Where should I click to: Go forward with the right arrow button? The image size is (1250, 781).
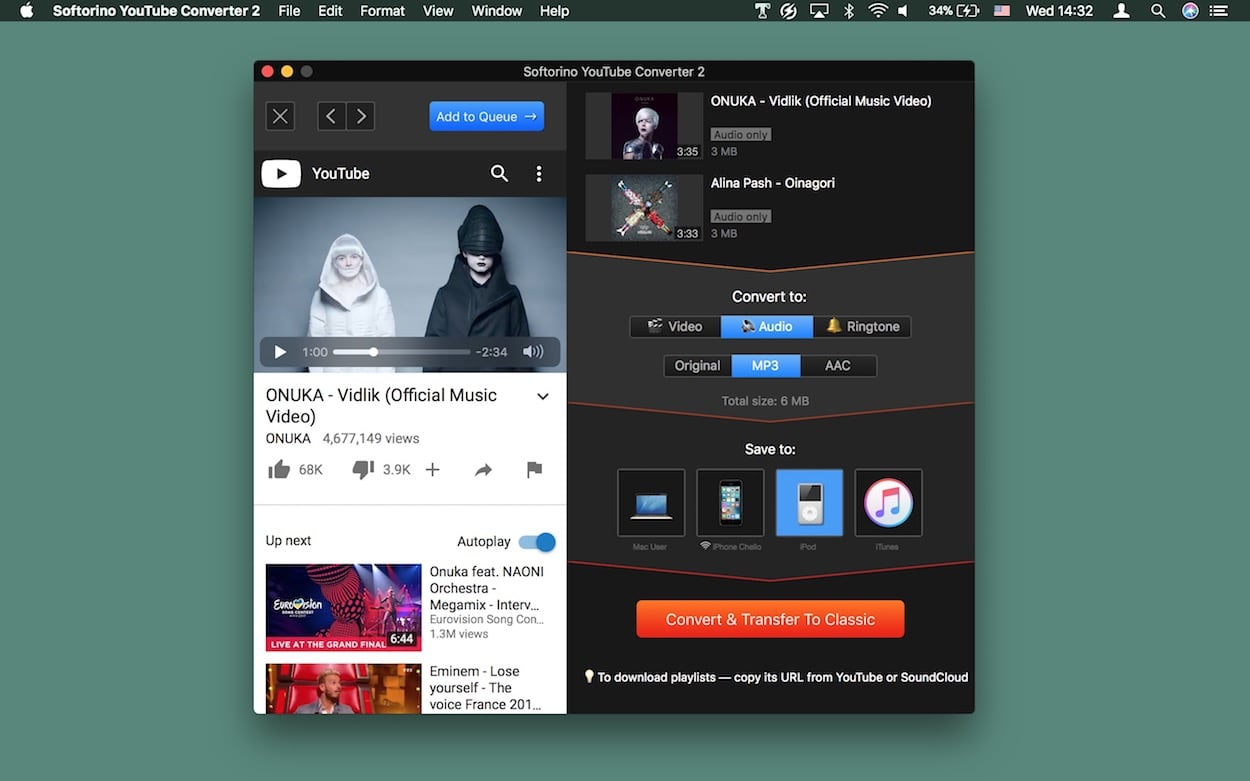click(360, 116)
